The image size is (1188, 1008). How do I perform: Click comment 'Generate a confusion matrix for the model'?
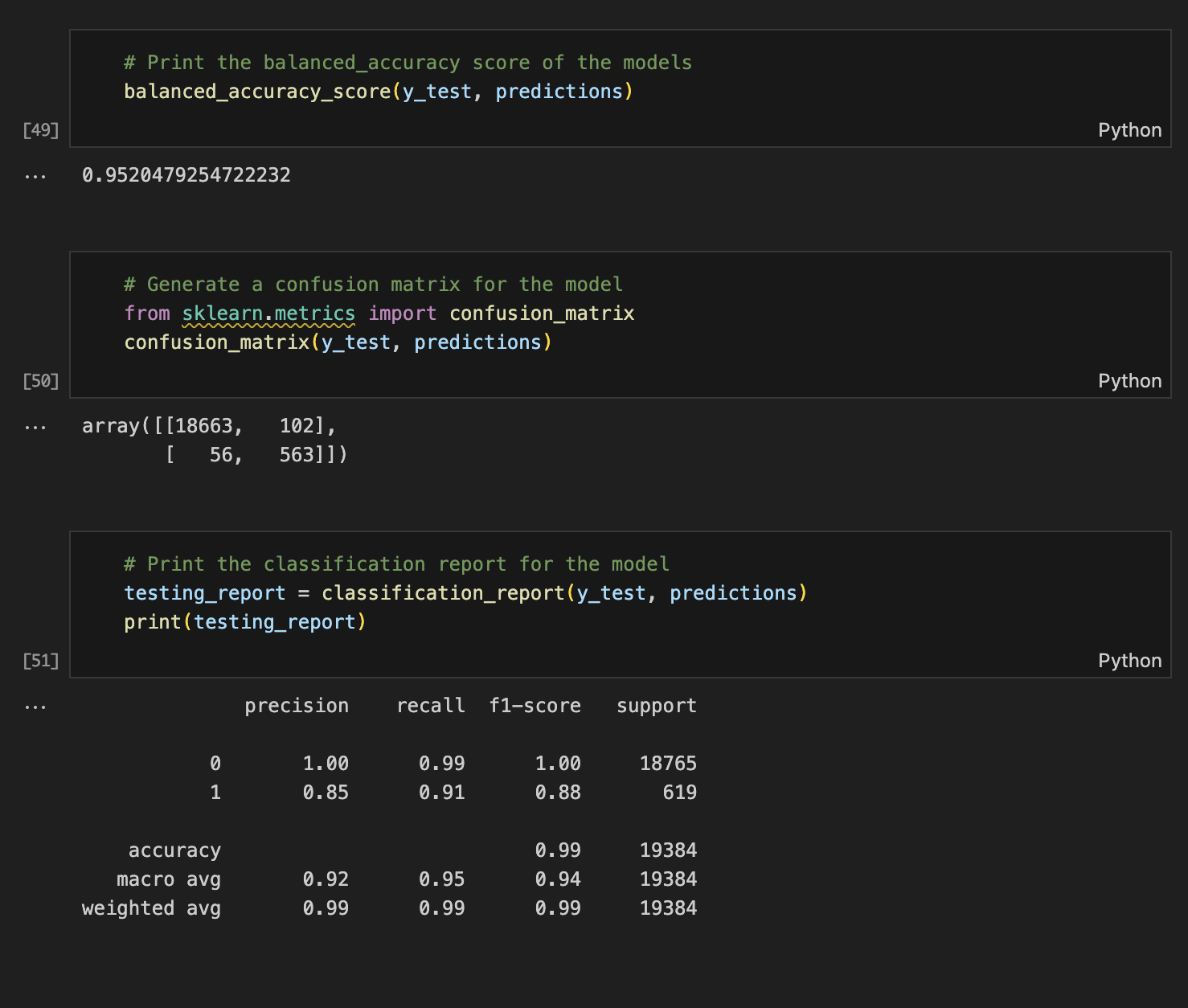(x=373, y=285)
